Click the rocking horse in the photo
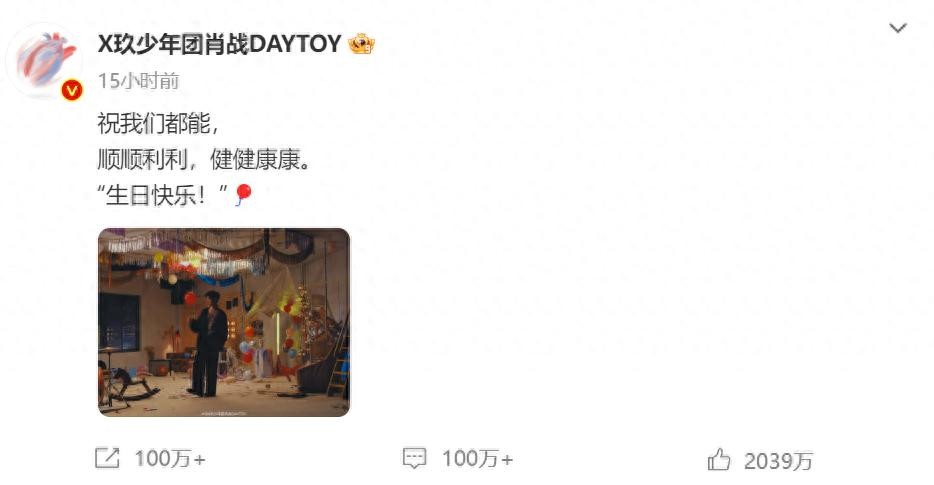Screen dimensions: 934x485 click(x=130, y=384)
